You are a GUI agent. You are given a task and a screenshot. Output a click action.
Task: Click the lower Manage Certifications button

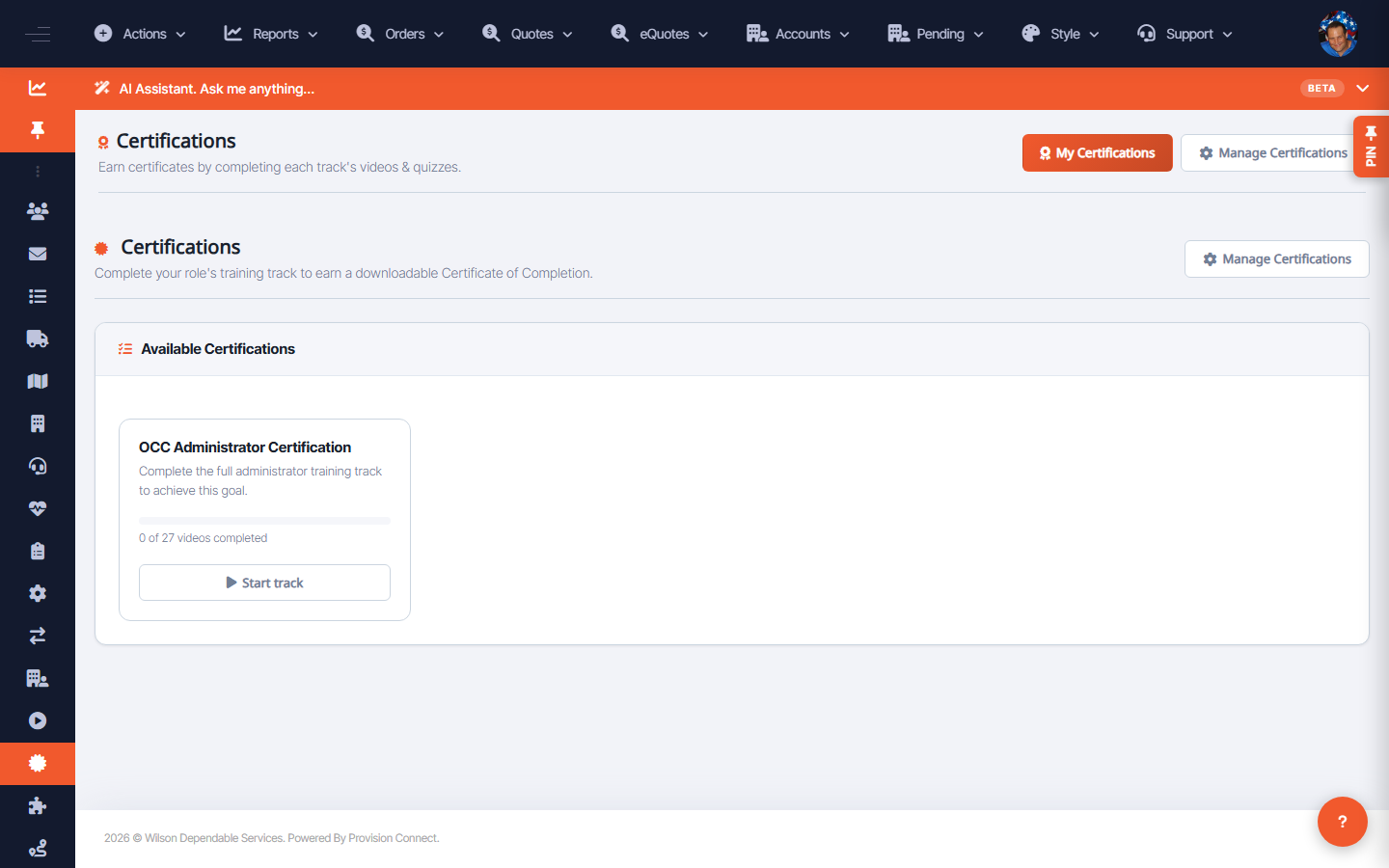(1276, 258)
